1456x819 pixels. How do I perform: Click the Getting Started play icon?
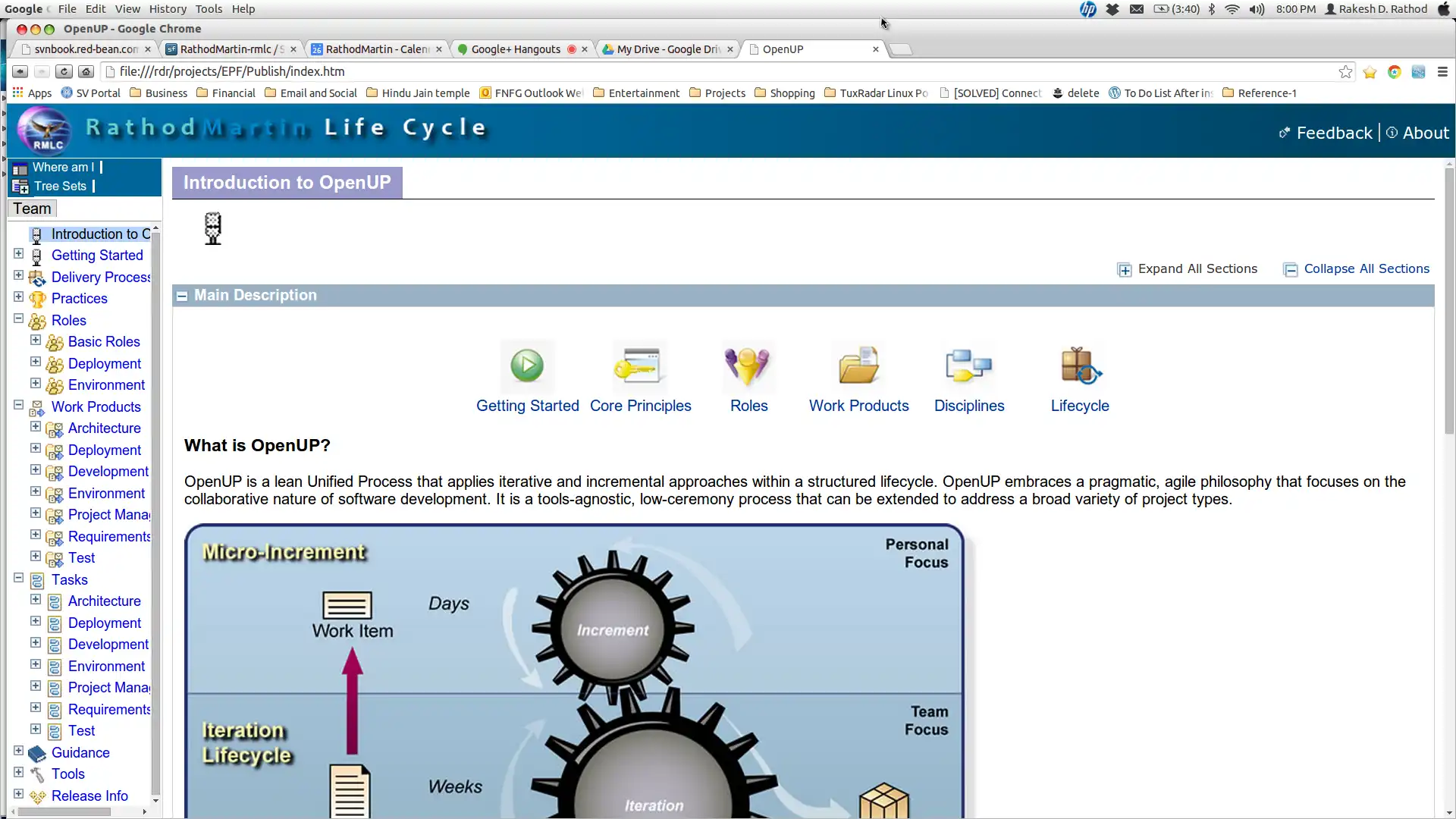point(527,366)
